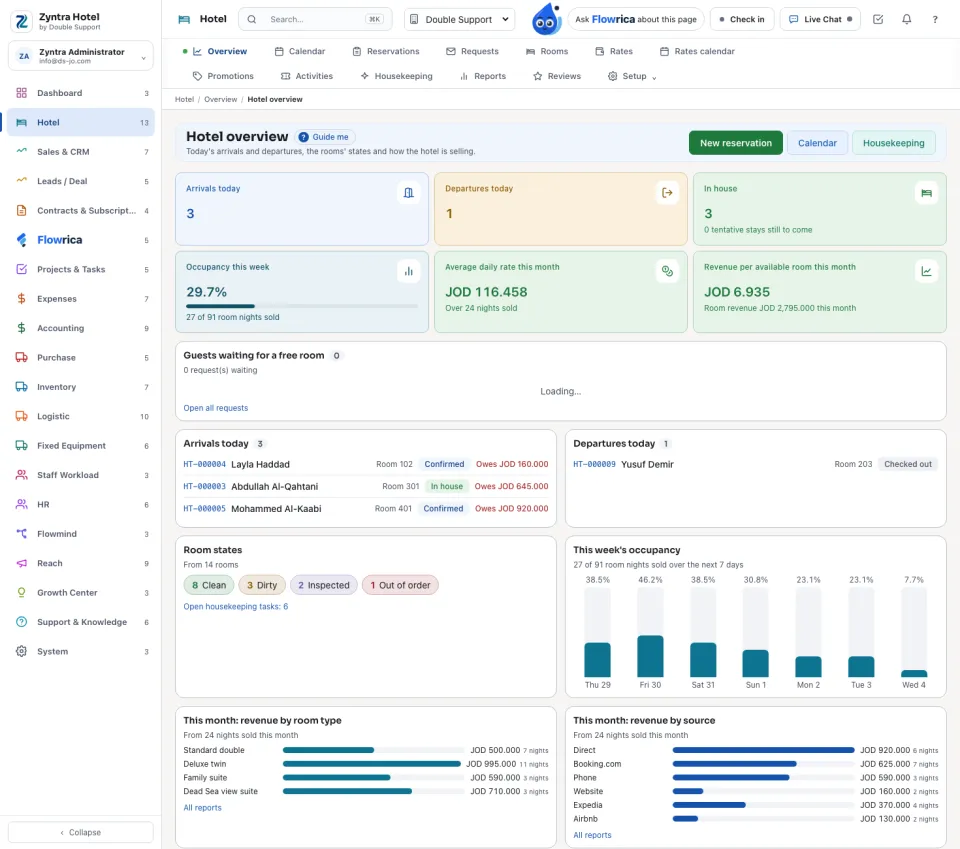Click the notification bell icon
The height and width of the screenshot is (849, 960).
[x=907, y=19]
